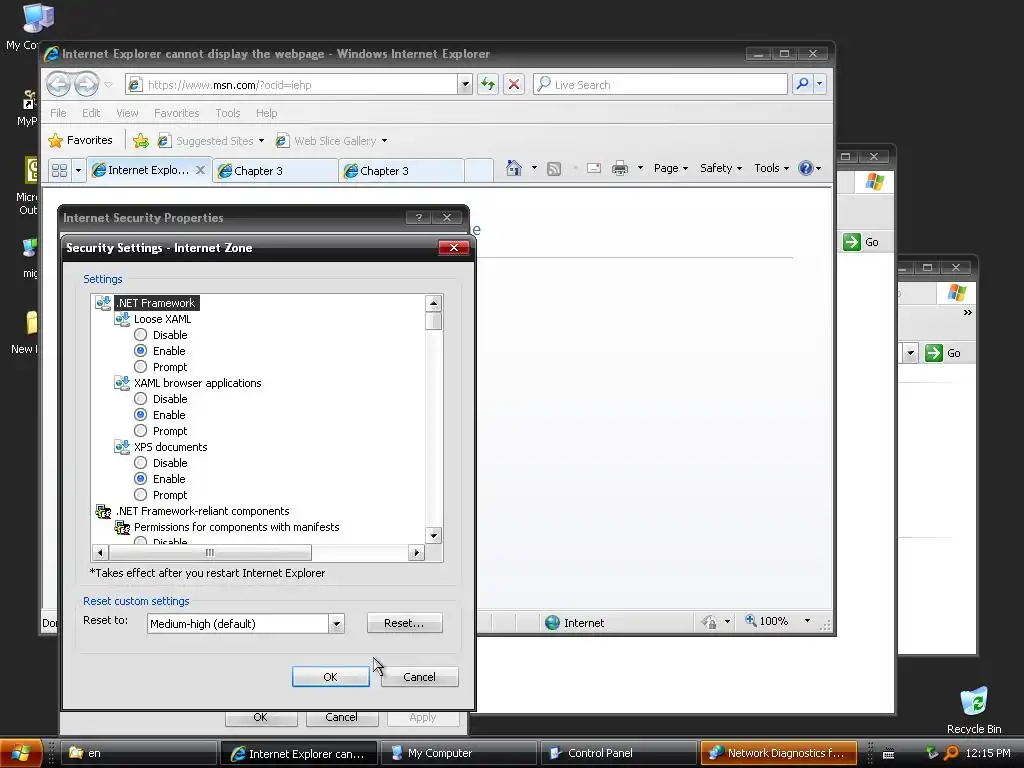Image resolution: width=1024 pixels, height=768 pixels.
Task: Click the RSS feeds icon
Action: point(554,169)
